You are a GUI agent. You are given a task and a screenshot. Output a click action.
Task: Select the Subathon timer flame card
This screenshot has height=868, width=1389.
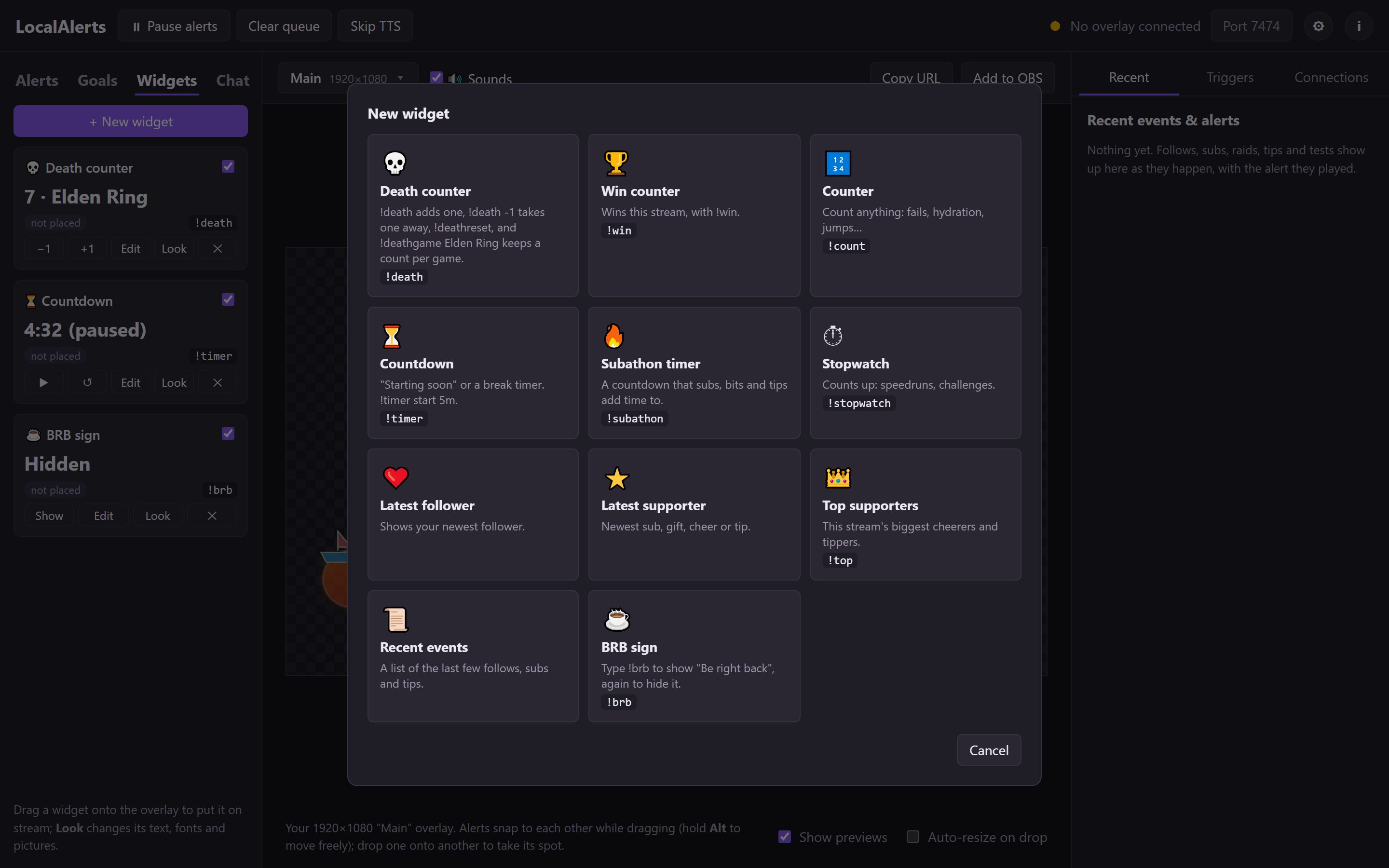[694, 373]
